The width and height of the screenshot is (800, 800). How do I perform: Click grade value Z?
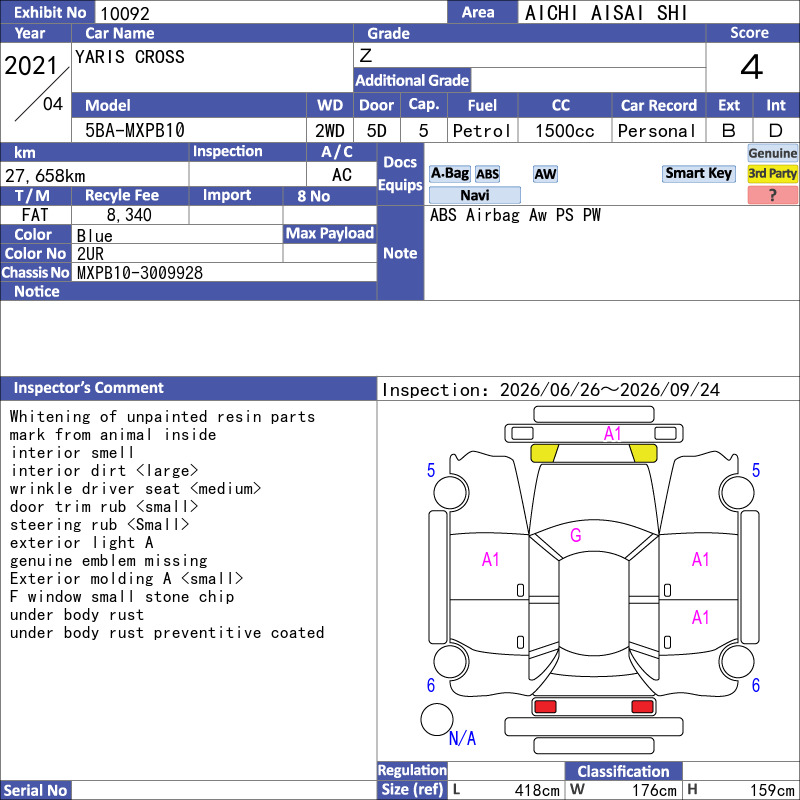(365, 55)
